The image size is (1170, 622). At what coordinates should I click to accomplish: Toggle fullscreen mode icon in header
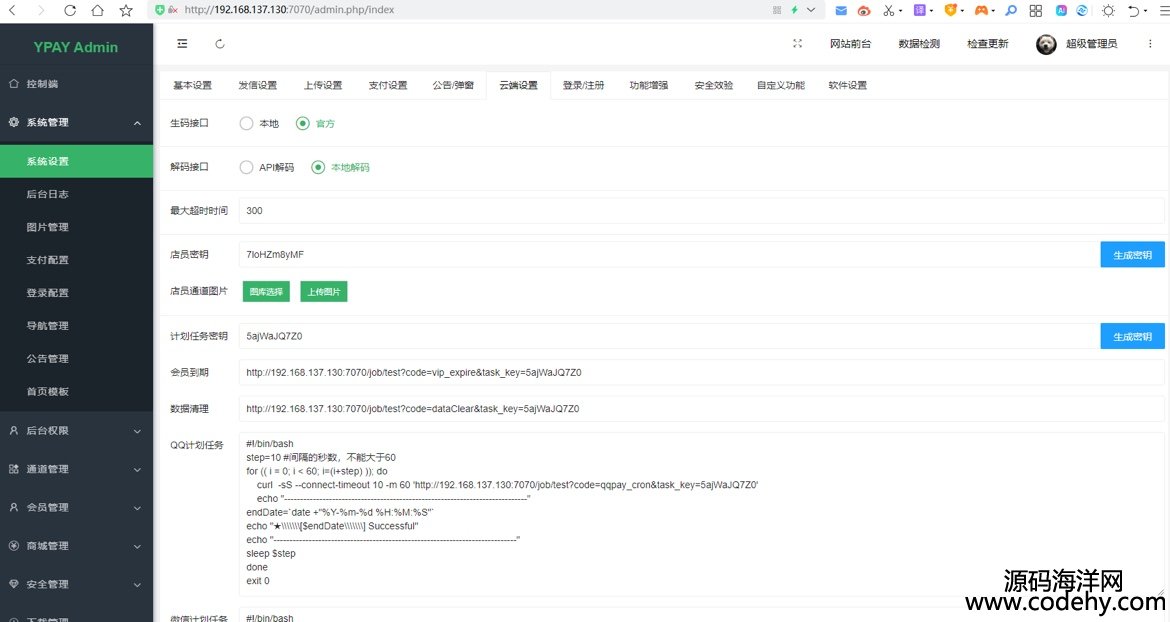click(797, 44)
